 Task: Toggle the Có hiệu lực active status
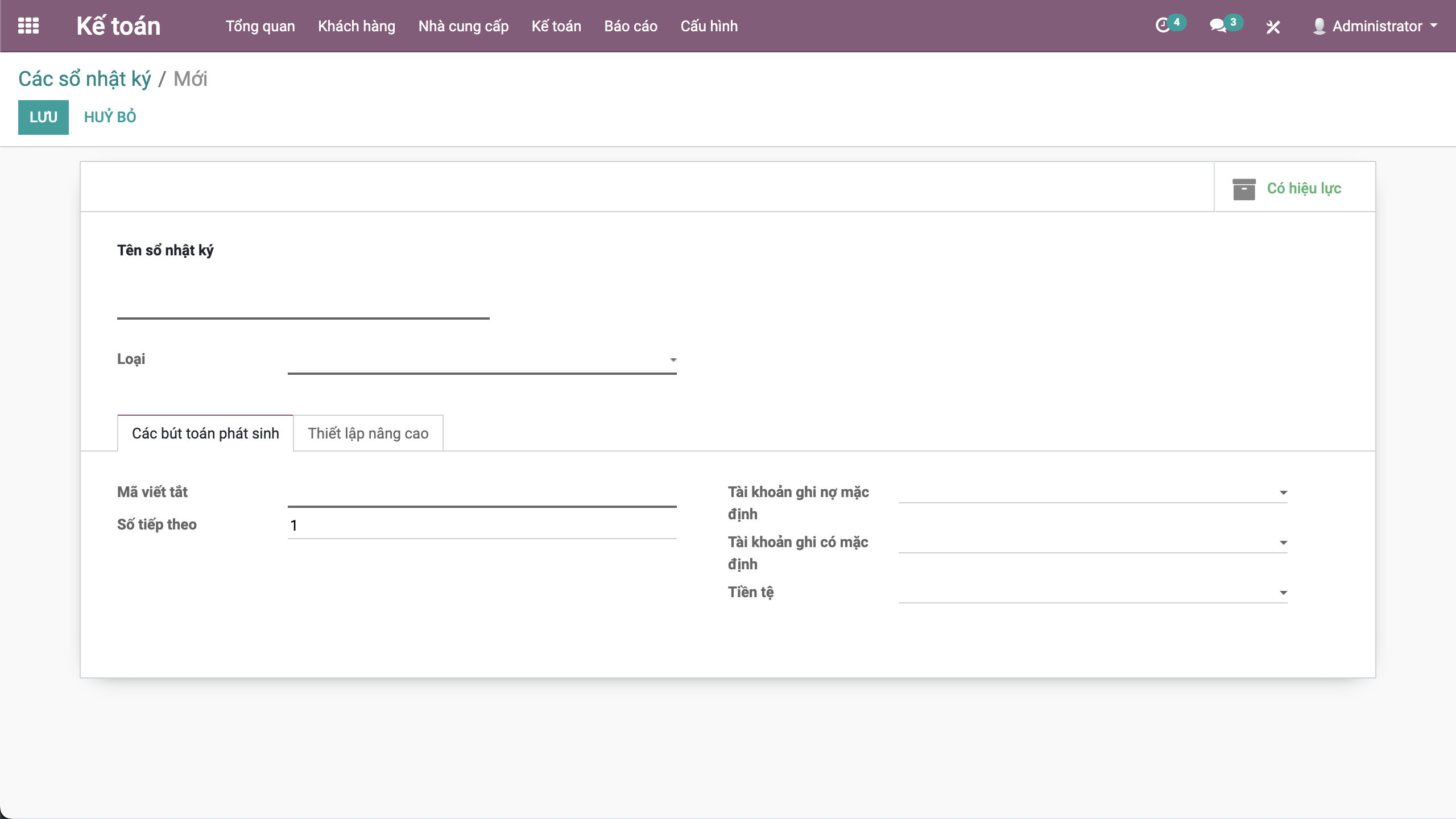(1304, 188)
